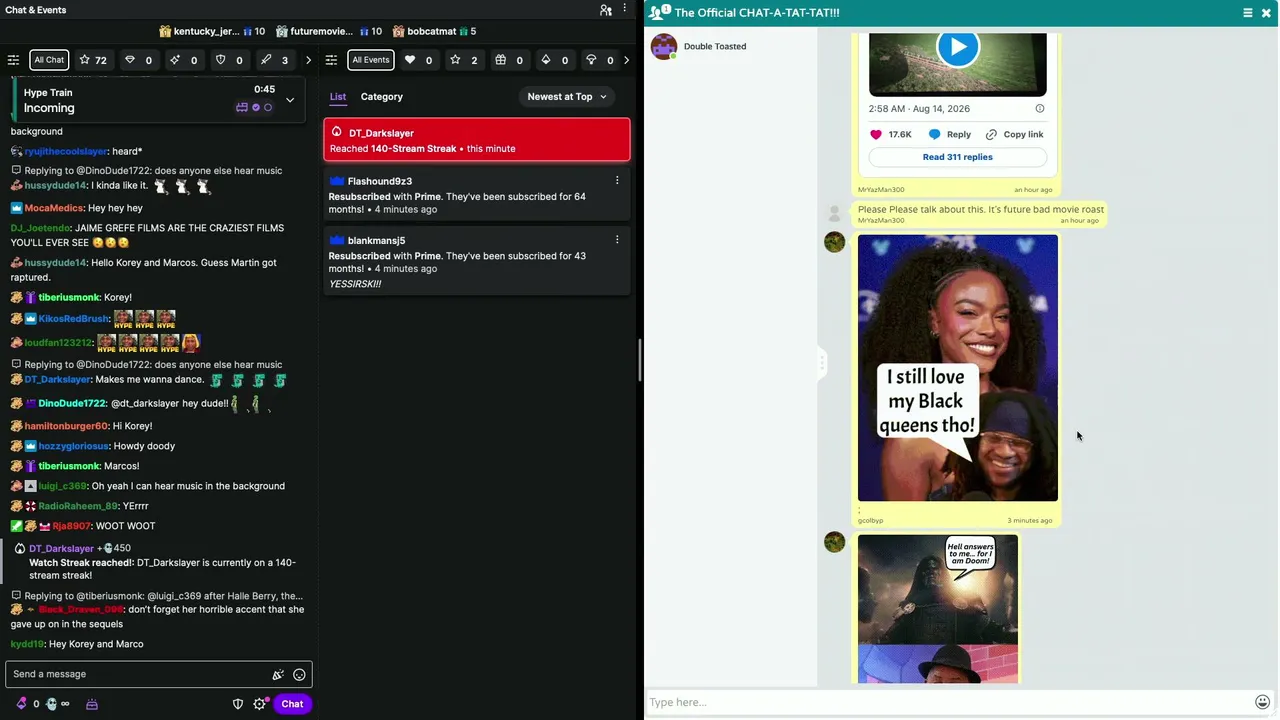This screenshot has height=720, width=1280.
Task: Open chat filter settings icon beside All Chat
Action: click(x=13, y=60)
